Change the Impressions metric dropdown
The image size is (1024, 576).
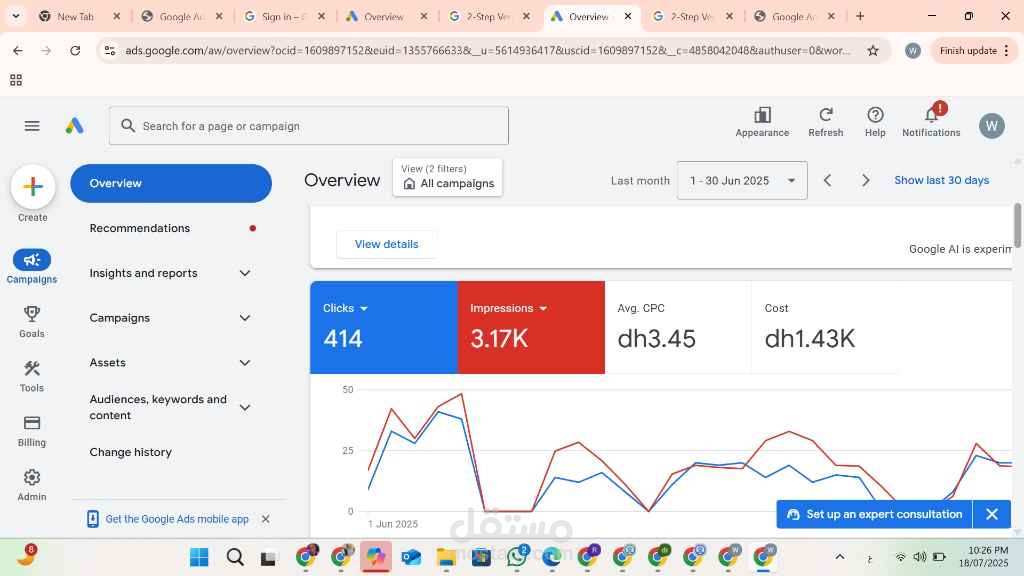pyautogui.click(x=509, y=308)
